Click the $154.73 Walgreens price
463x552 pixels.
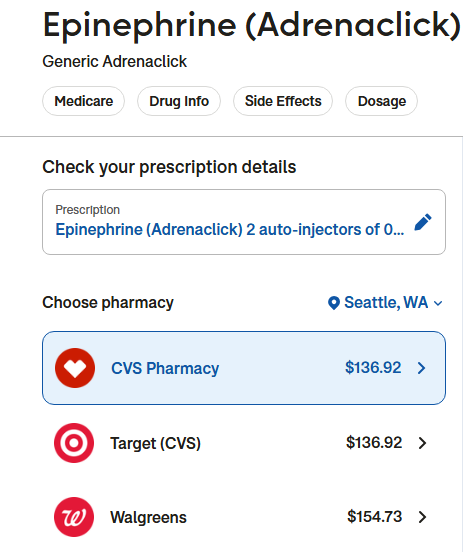pos(374,517)
